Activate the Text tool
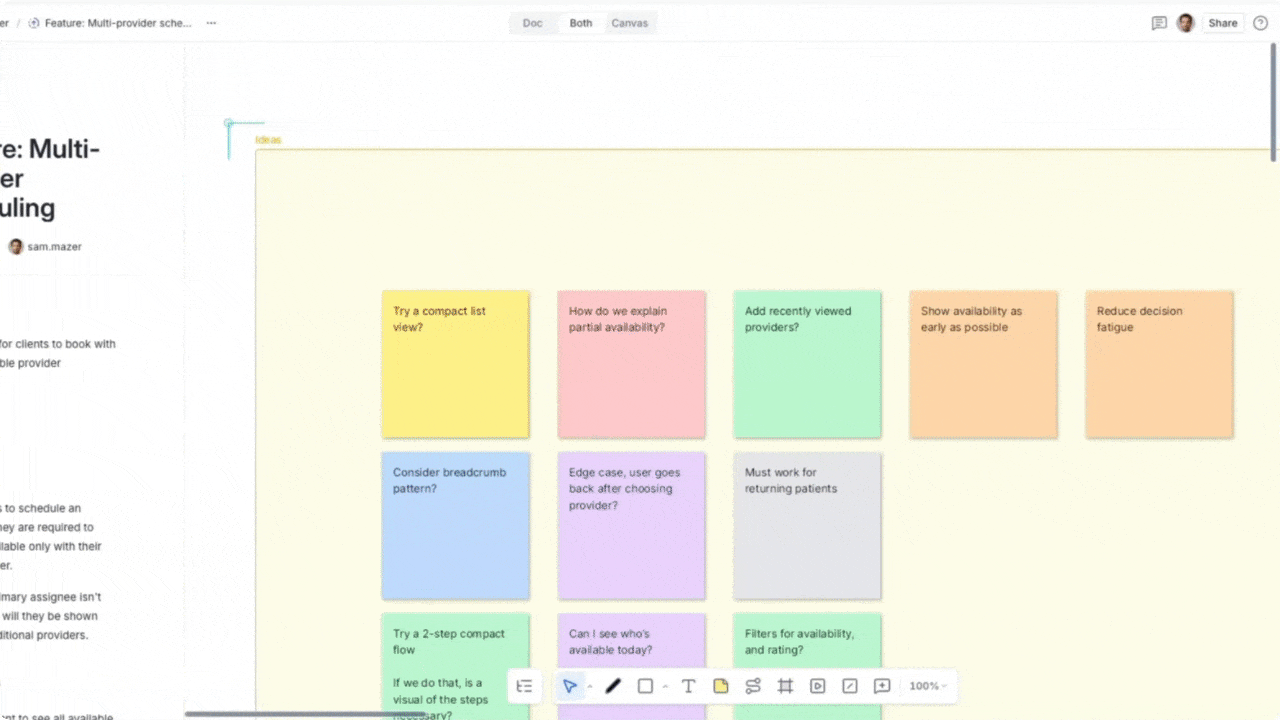This screenshot has height=720, width=1280. pyautogui.click(x=688, y=686)
